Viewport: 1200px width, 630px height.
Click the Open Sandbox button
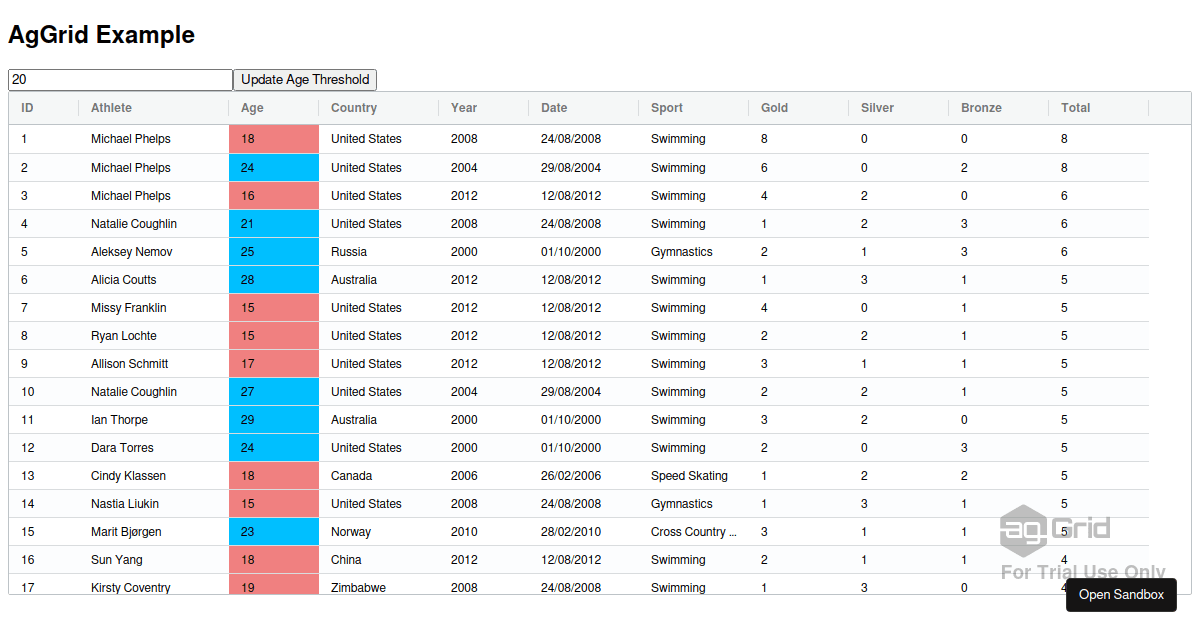pos(1121,594)
